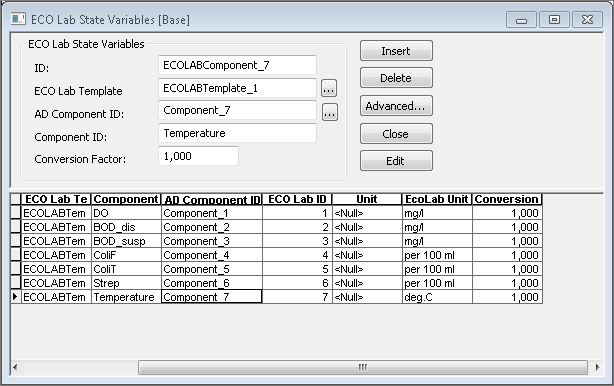
Task: Select the ECO Lab ID column header
Action: pos(297,199)
